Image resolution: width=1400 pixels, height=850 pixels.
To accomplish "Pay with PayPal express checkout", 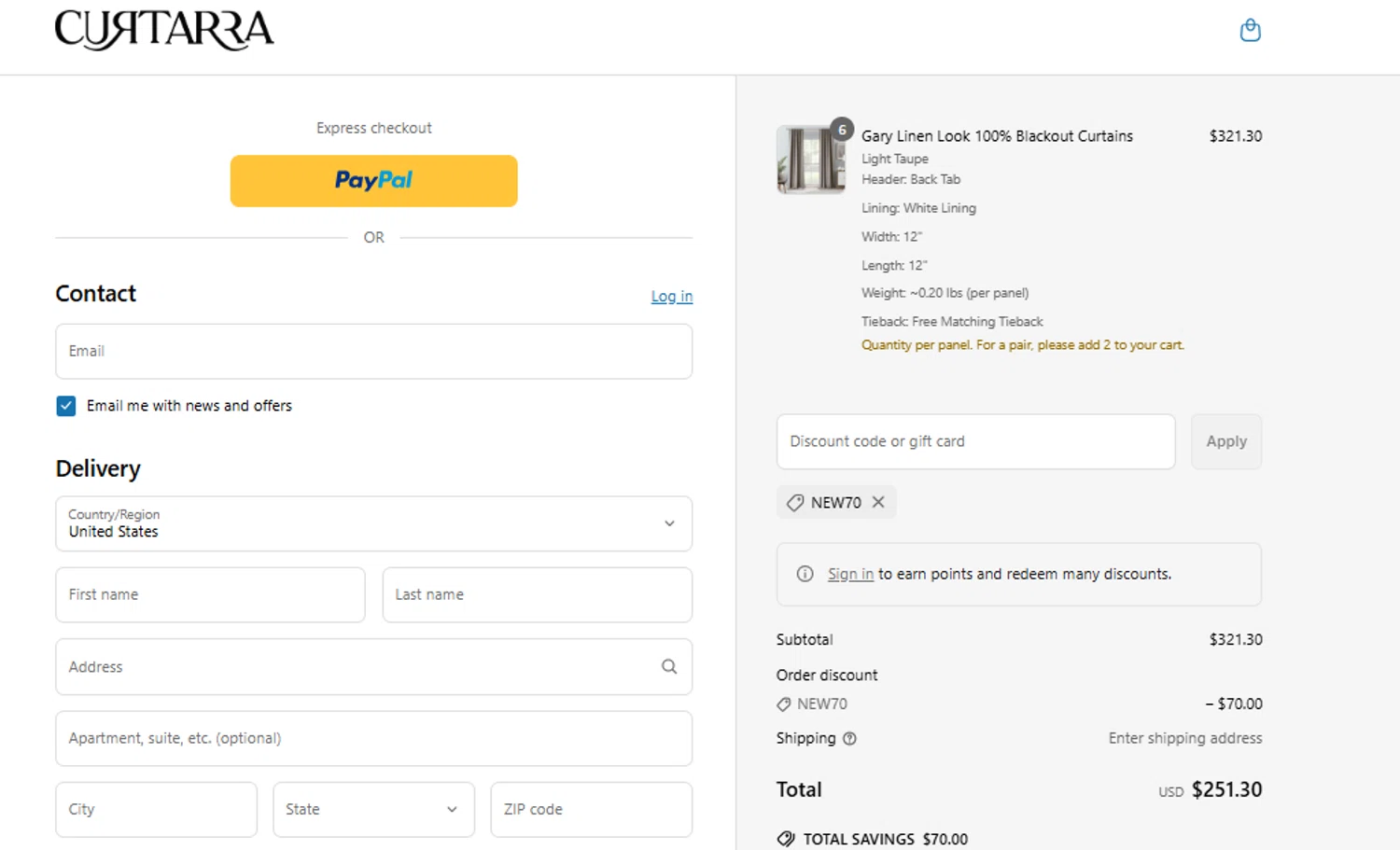I will coord(373,181).
